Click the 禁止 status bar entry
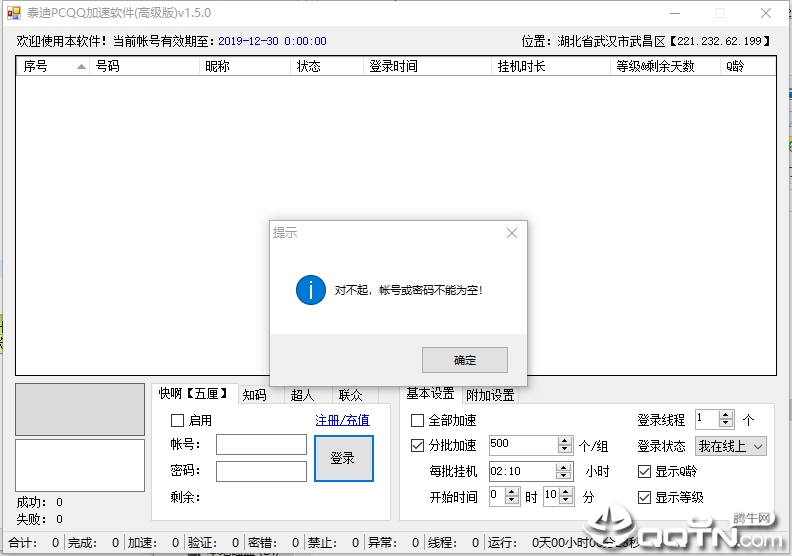The width and height of the screenshot is (792, 556). coord(334,543)
